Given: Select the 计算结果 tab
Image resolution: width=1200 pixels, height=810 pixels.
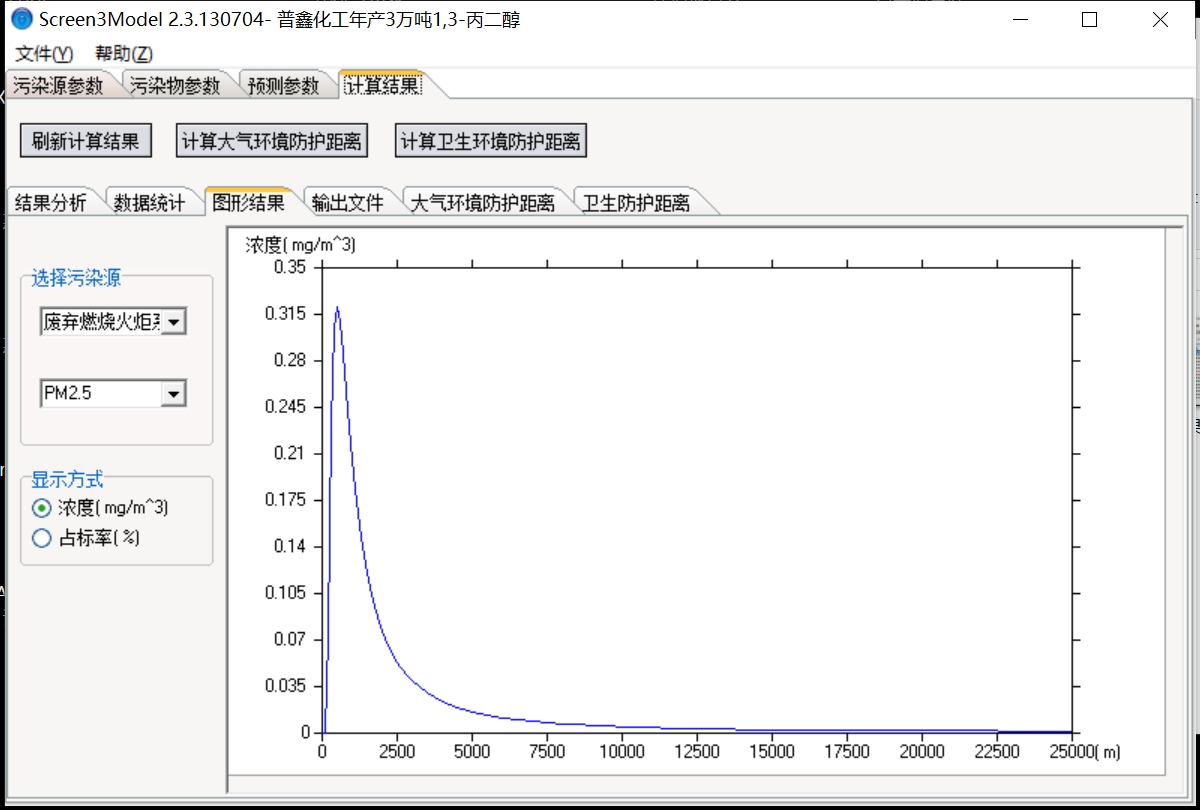Looking at the screenshot, I should click(384, 85).
